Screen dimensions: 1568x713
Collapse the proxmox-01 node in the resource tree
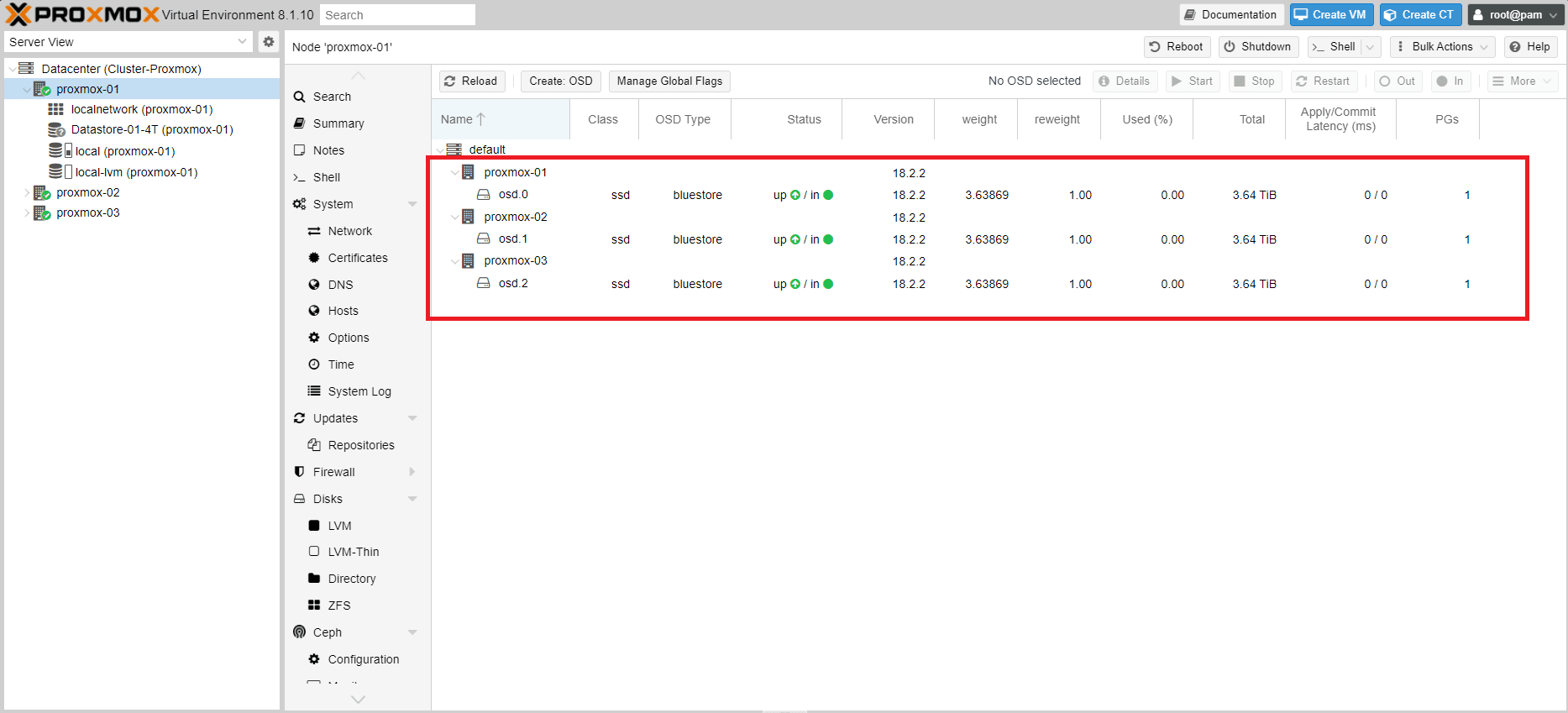pos(27,89)
